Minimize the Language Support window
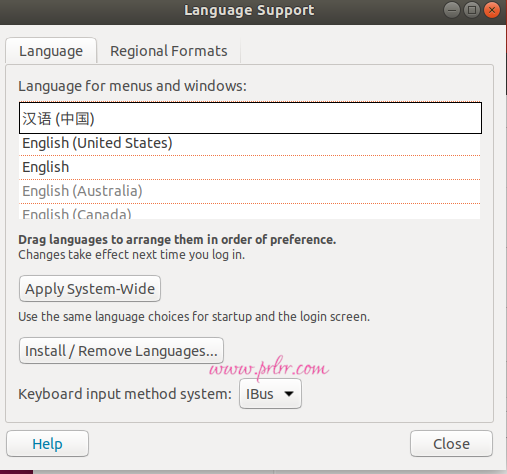The image size is (507, 474). (452, 10)
